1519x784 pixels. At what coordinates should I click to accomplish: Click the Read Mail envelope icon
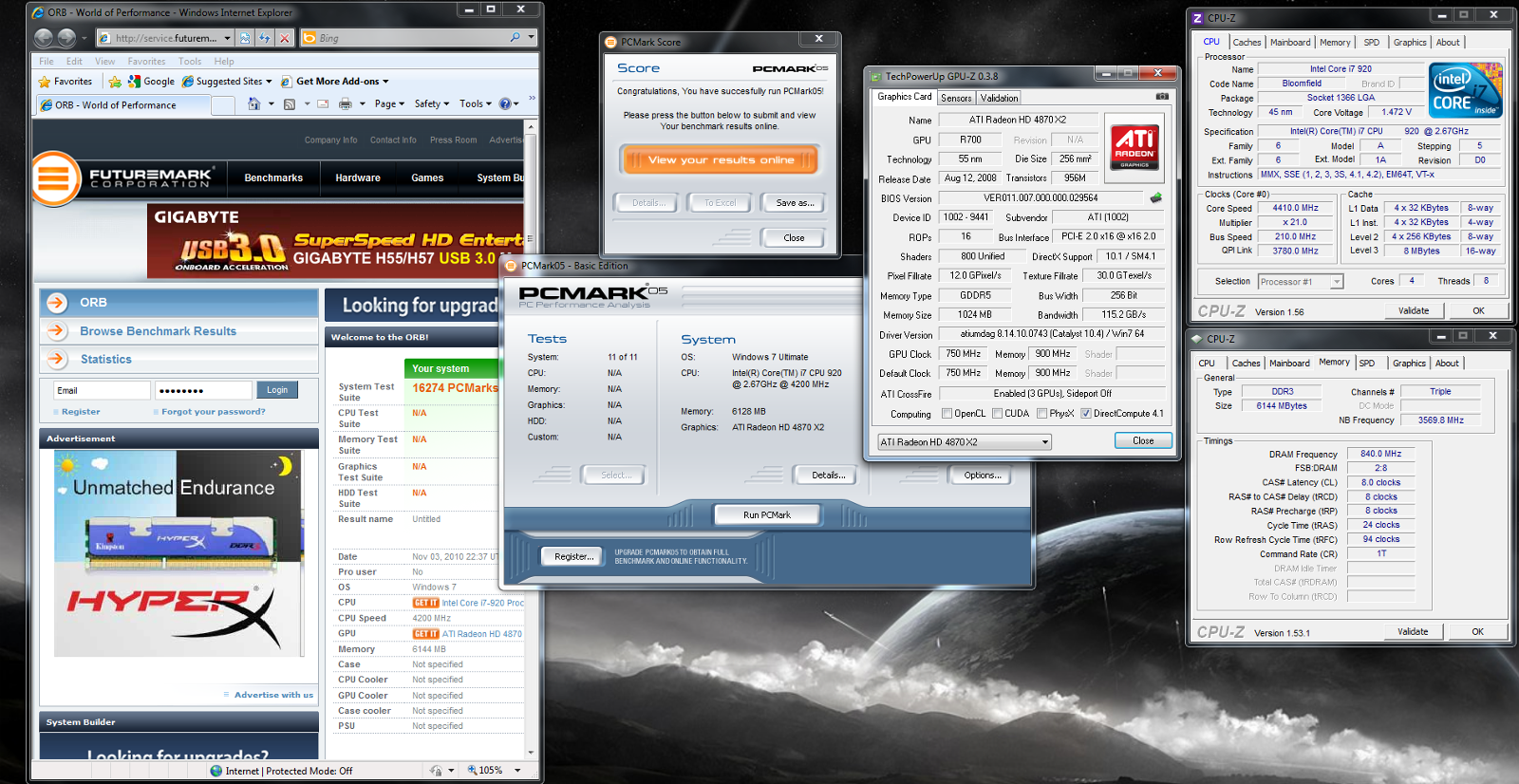tap(323, 104)
